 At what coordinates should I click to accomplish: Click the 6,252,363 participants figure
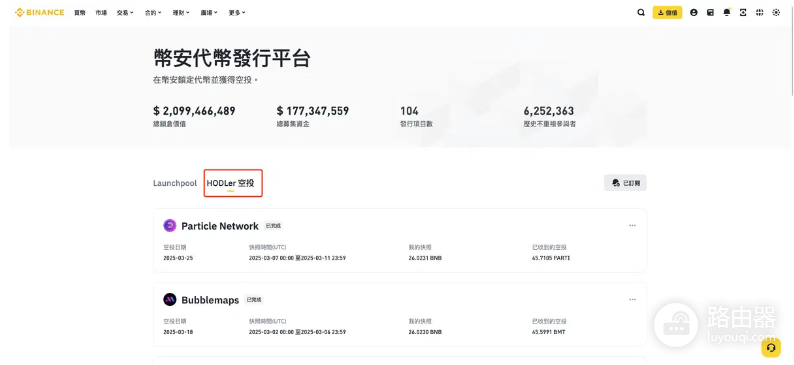pyautogui.click(x=549, y=111)
